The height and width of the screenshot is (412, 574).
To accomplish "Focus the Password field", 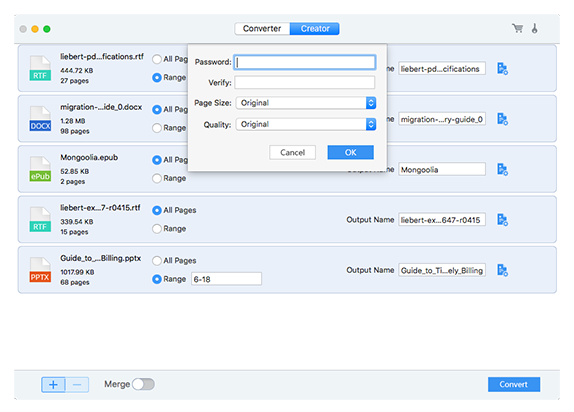I will coord(305,62).
